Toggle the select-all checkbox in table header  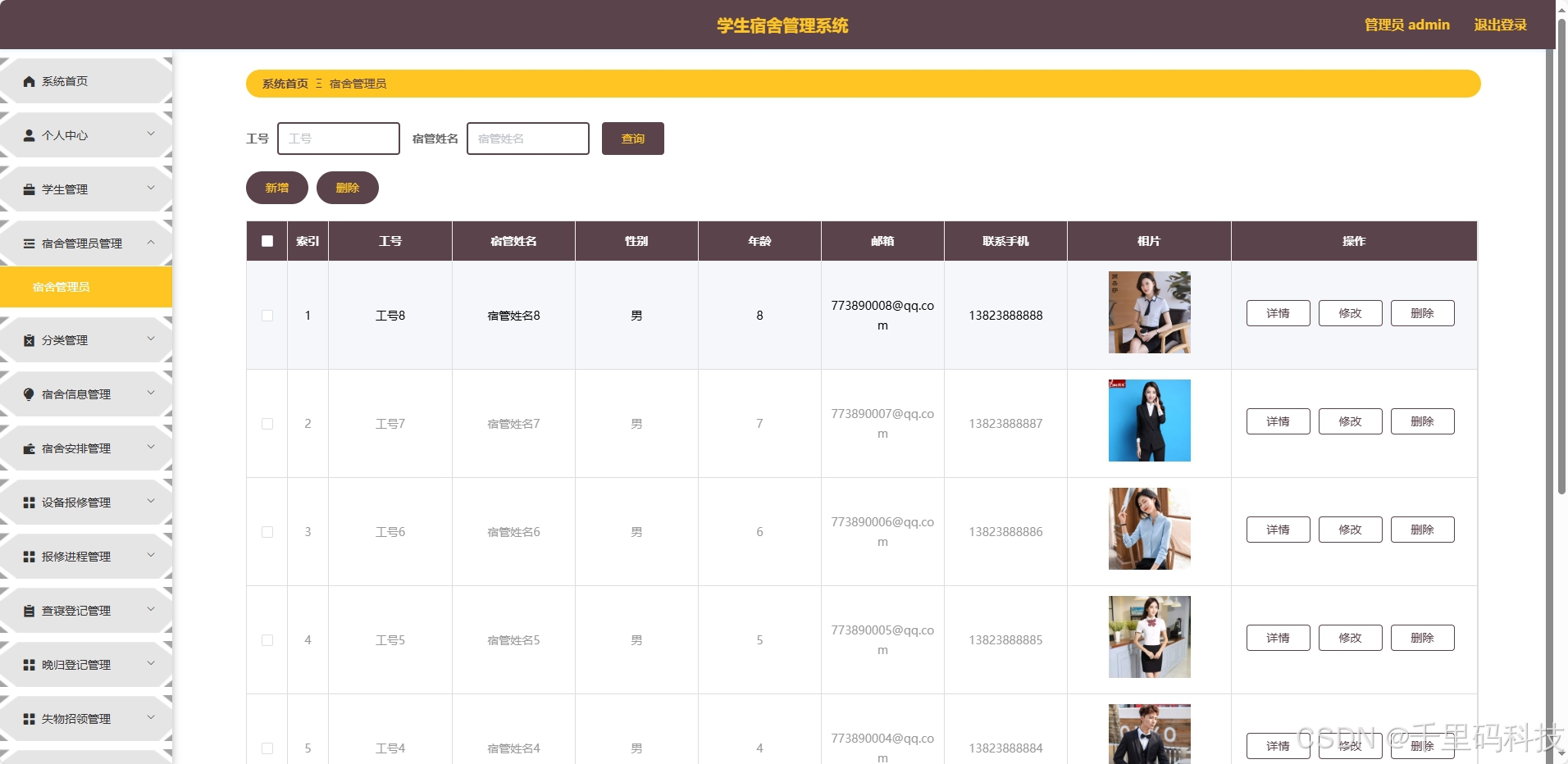(x=267, y=241)
